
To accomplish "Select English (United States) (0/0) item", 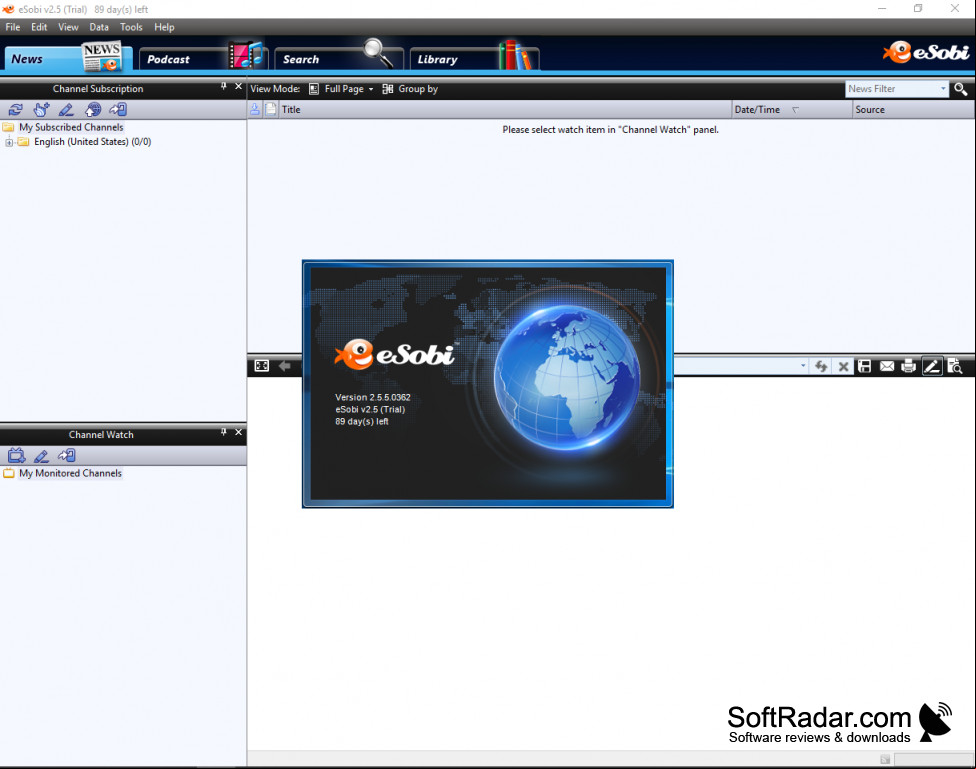I will click(93, 142).
